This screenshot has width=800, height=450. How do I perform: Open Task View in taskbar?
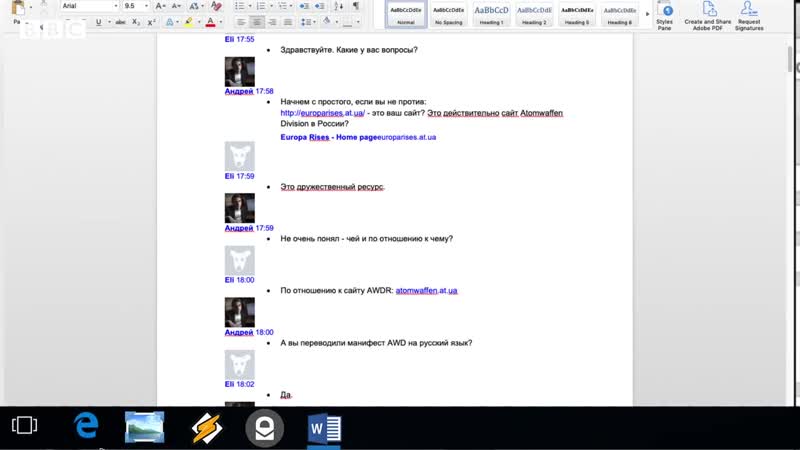click(24, 424)
